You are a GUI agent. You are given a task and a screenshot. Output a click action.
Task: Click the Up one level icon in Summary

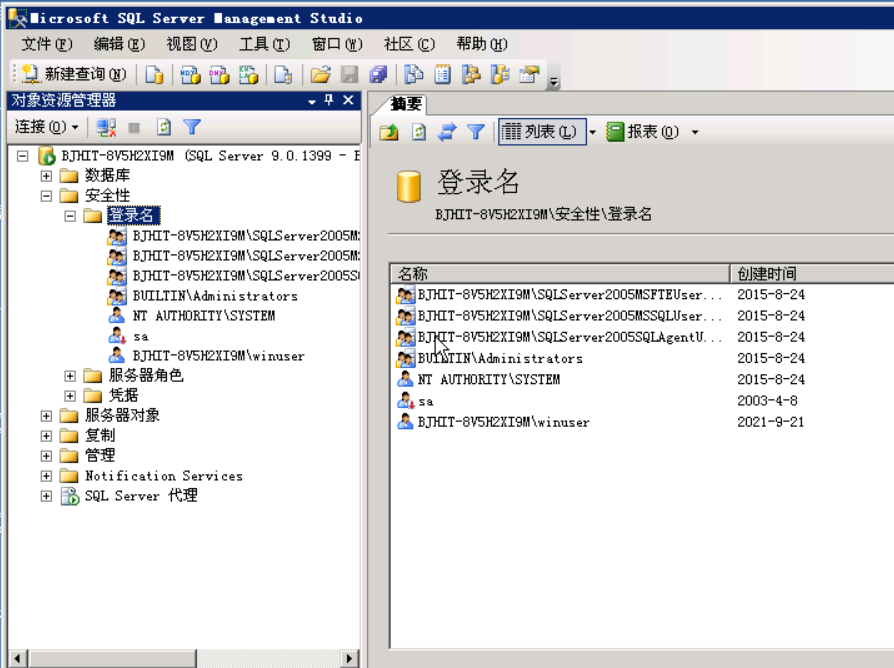[389, 132]
